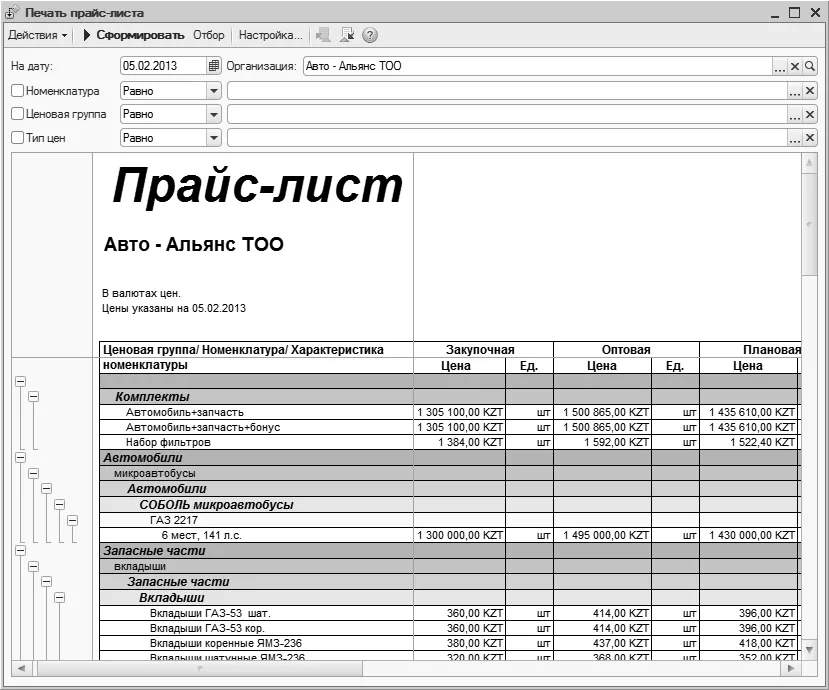Click the Номенклатура value field
The height and width of the screenshot is (690, 829).
click(507, 91)
